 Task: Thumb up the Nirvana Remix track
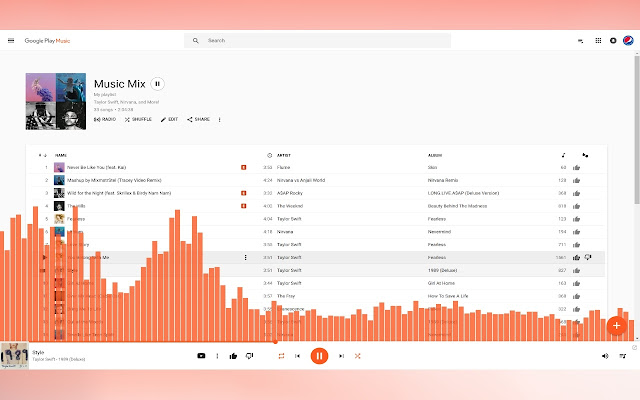click(576, 180)
